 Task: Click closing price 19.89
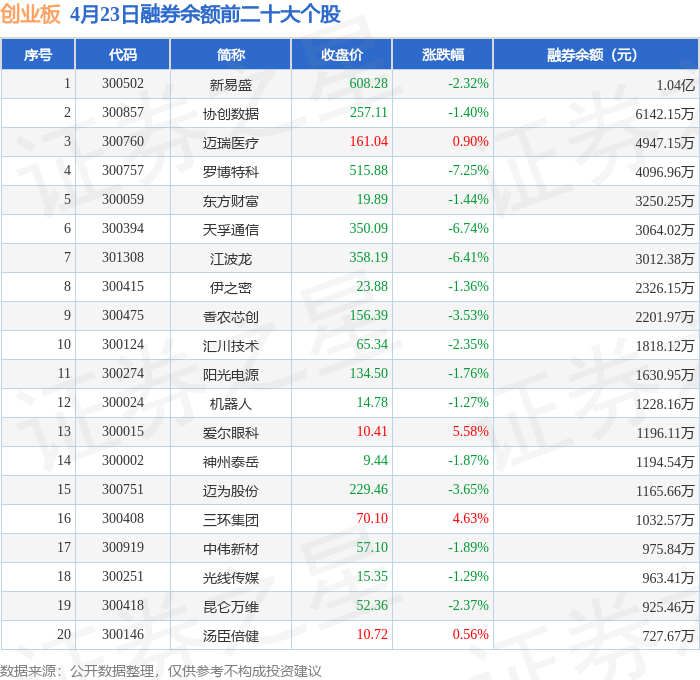[372, 200]
